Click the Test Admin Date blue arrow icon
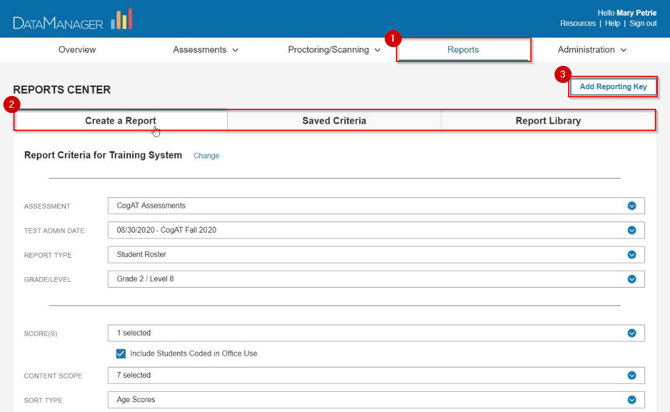 click(632, 230)
